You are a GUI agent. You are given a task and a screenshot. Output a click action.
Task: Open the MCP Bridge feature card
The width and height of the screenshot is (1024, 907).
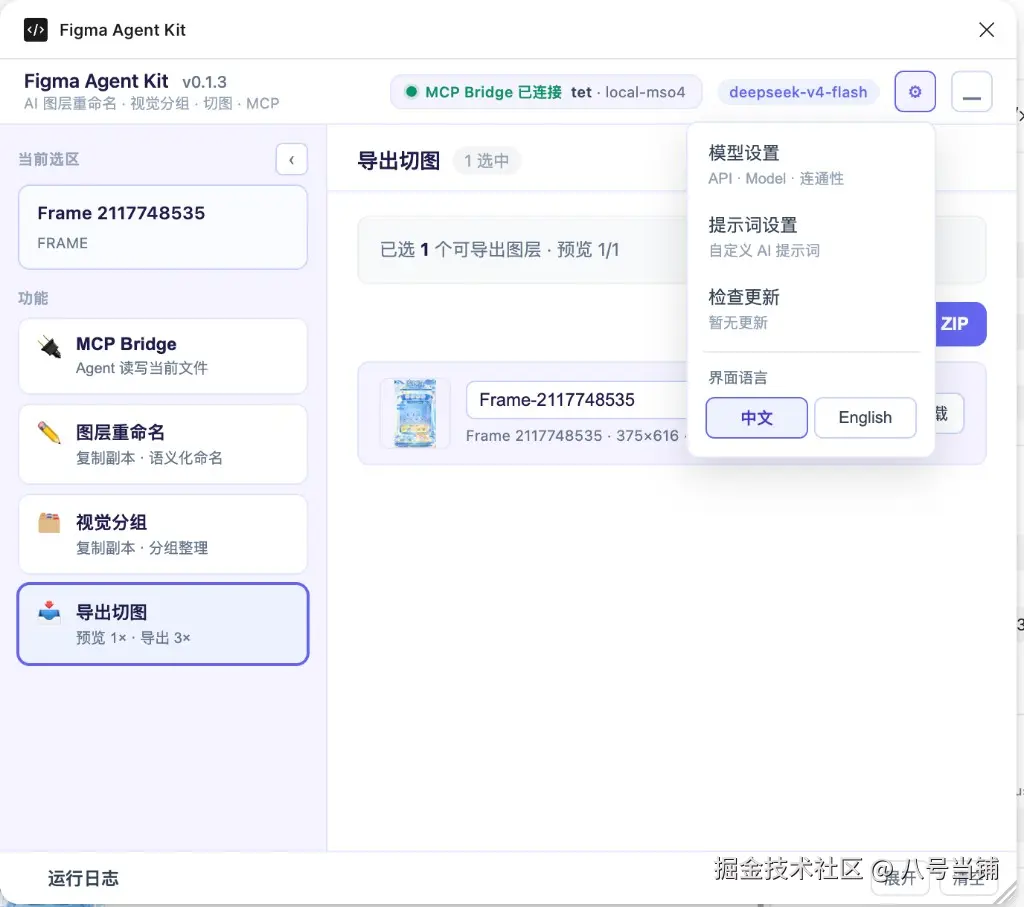pyautogui.click(x=163, y=357)
